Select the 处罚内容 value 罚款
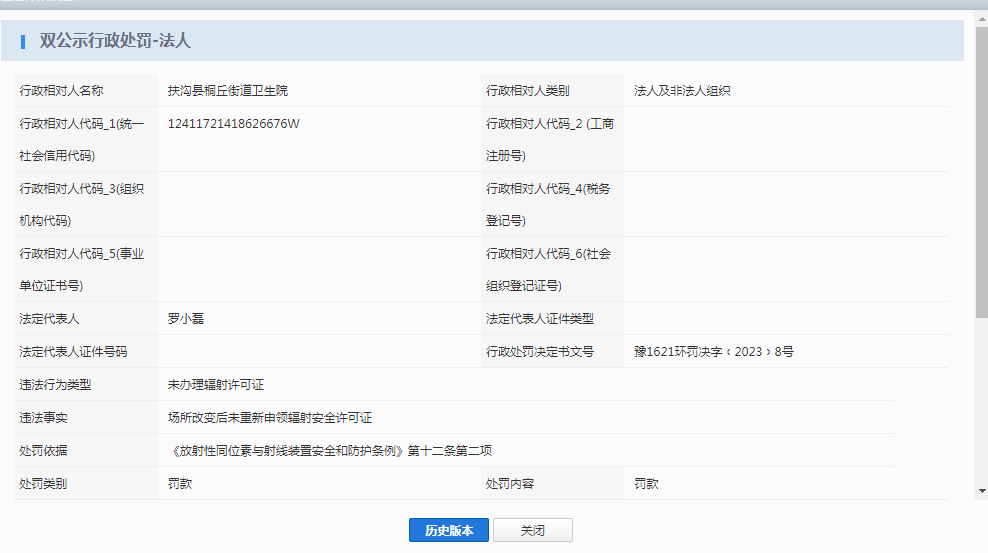 [x=646, y=484]
